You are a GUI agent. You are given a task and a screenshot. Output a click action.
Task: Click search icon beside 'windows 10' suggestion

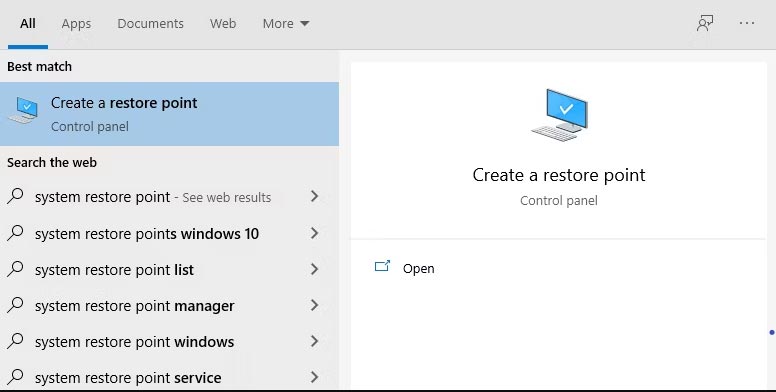pos(15,232)
